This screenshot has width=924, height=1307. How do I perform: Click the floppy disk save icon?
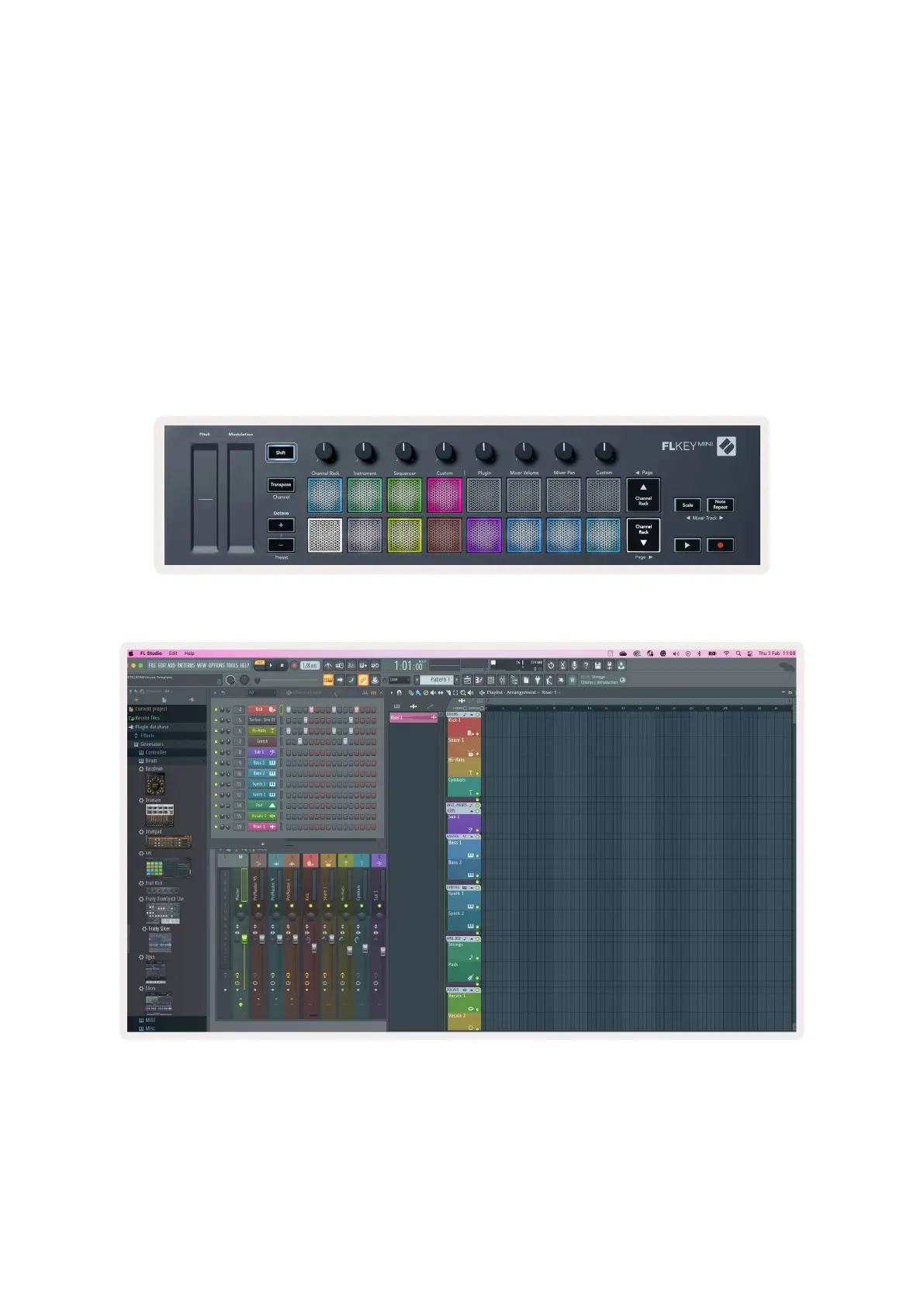coord(597,666)
